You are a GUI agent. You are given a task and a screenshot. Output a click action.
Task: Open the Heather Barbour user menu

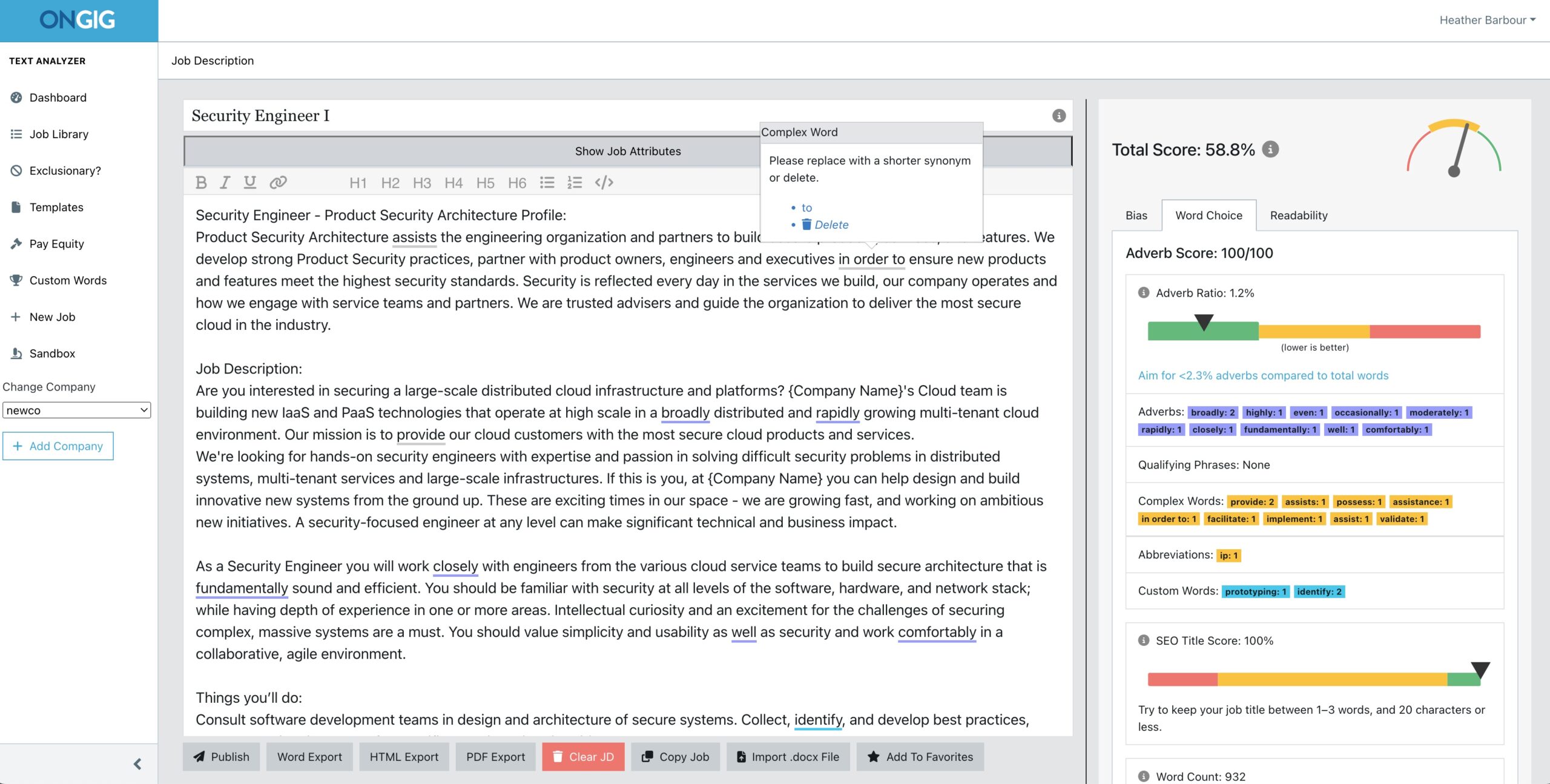pyautogui.click(x=1488, y=20)
